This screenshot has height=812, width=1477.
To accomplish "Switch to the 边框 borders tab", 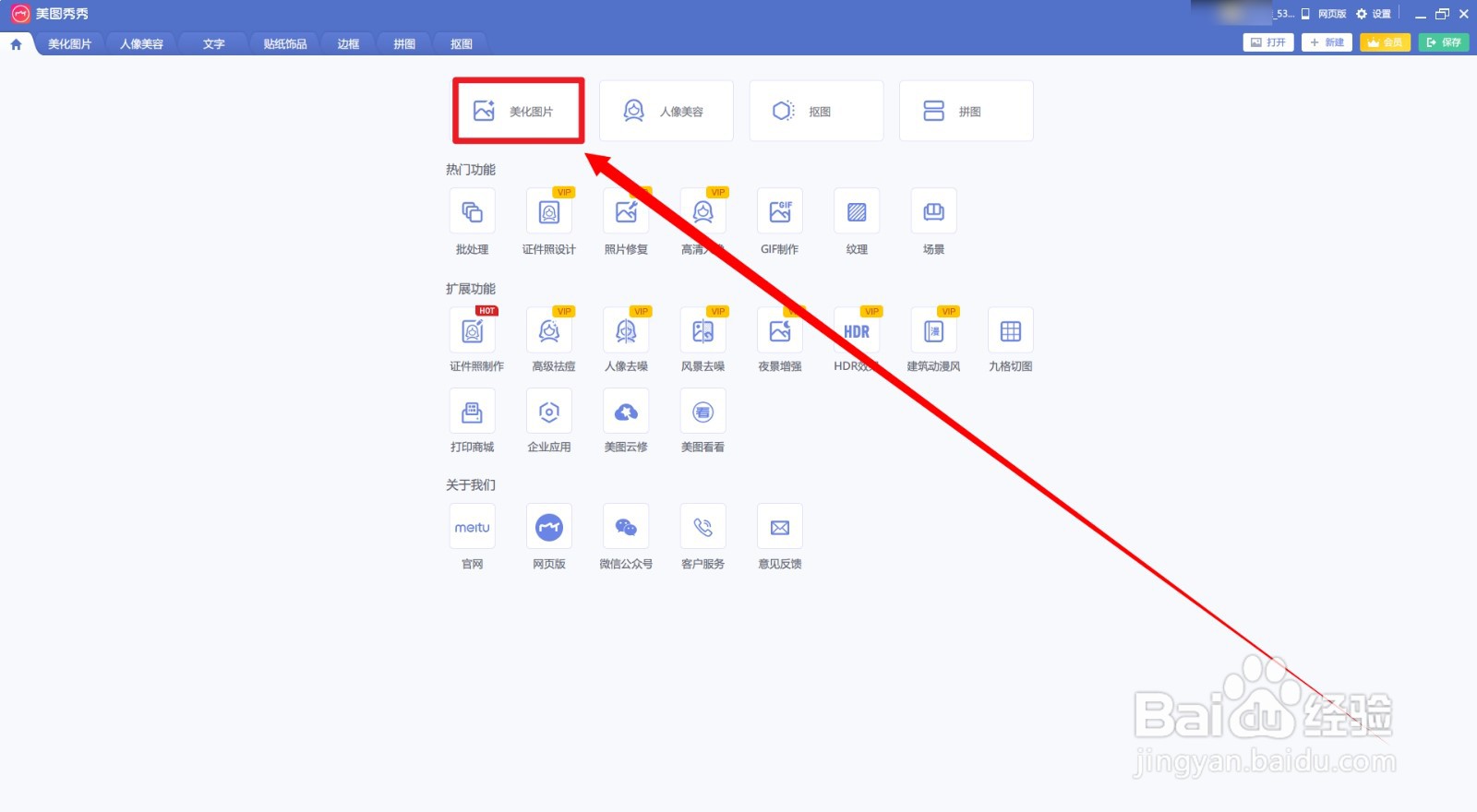I will [348, 43].
